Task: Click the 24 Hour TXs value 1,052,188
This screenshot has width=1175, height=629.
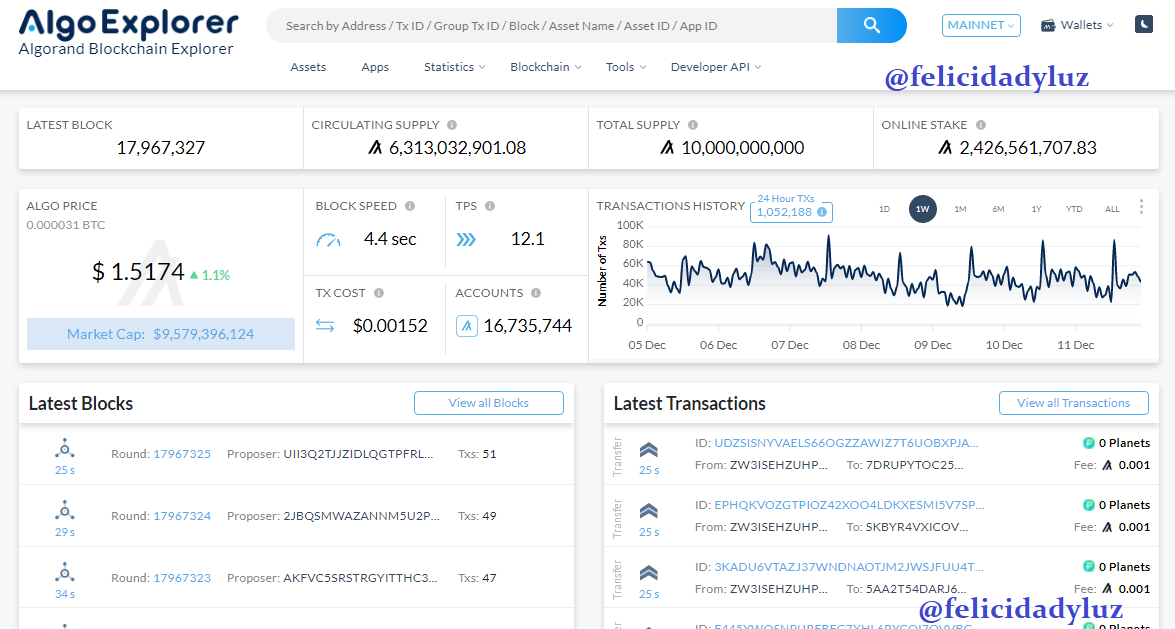Action: tap(784, 212)
